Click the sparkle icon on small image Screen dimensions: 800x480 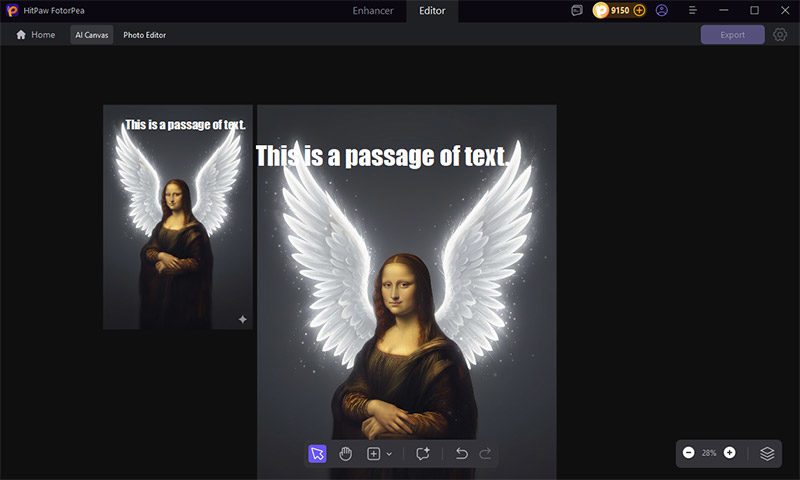coord(243,319)
